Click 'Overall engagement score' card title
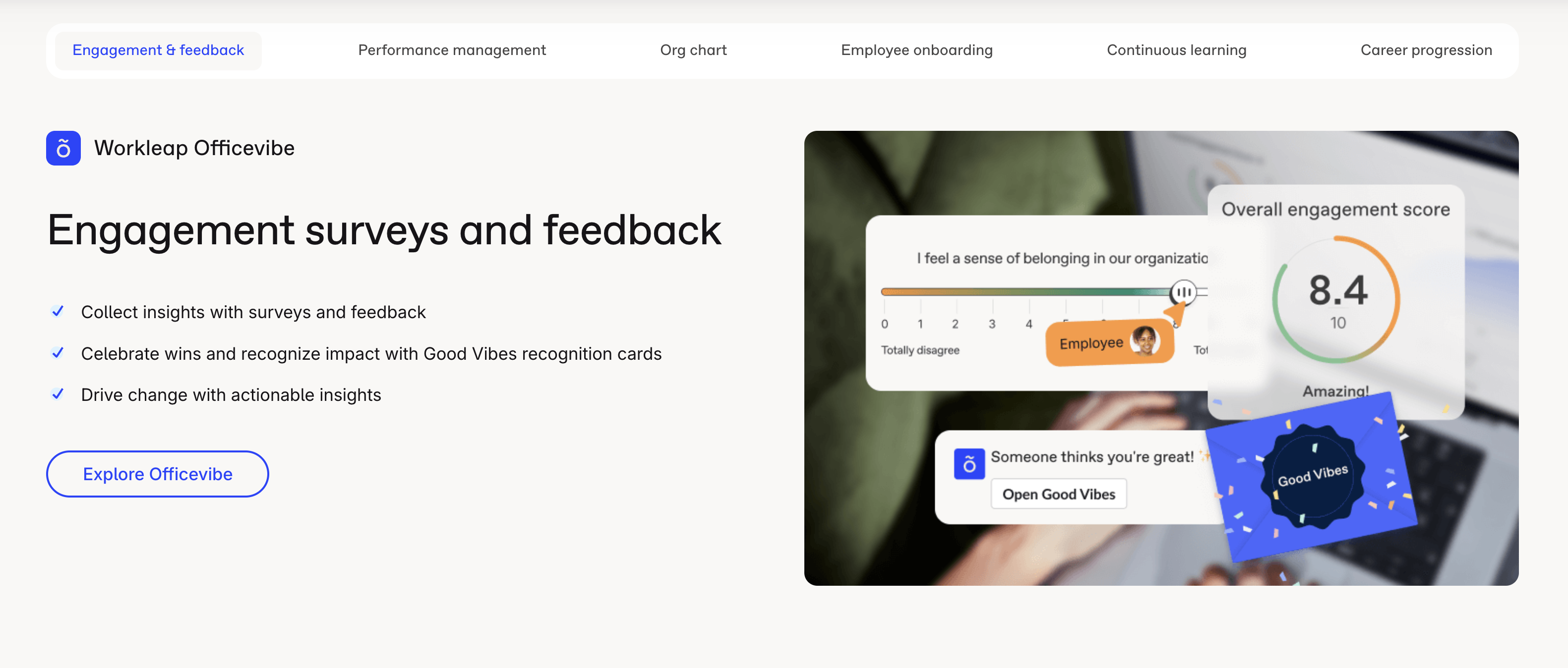The width and height of the screenshot is (1568, 668). pos(1335,209)
